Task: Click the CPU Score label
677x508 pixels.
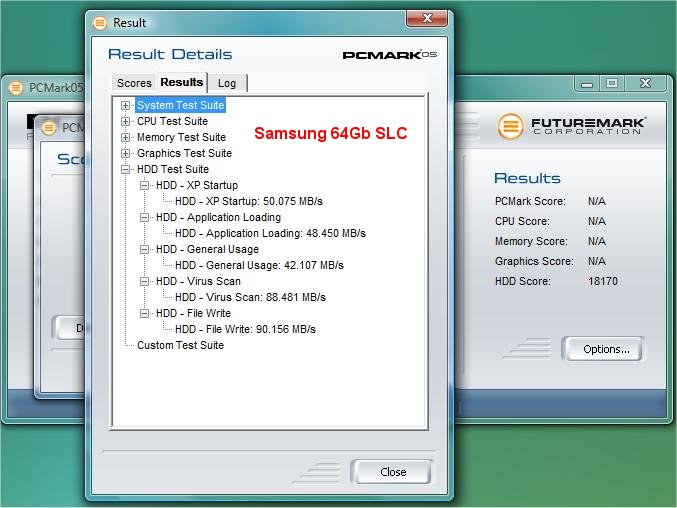Action: 522,221
